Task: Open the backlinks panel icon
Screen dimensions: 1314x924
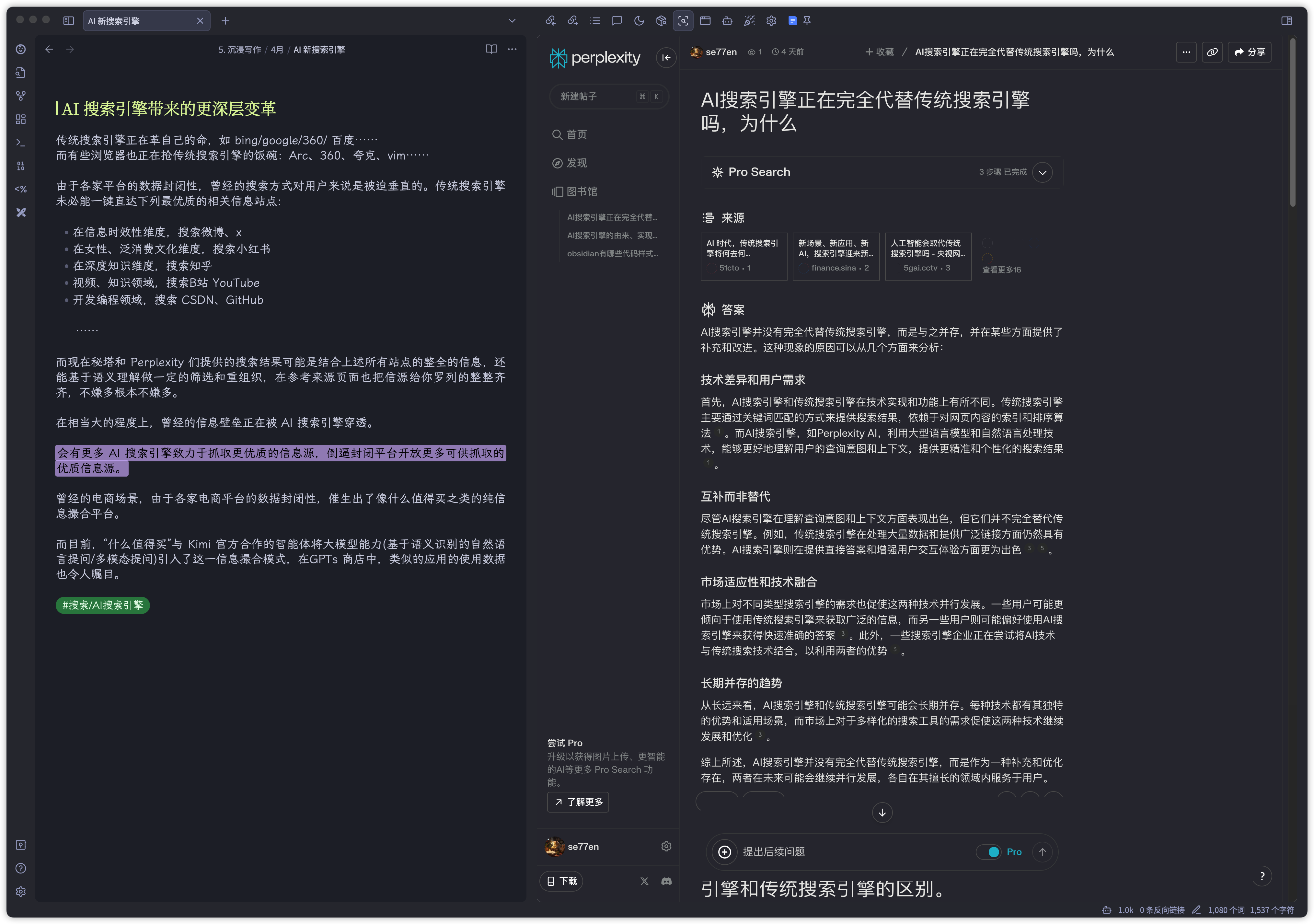Action: click(550, 21)
